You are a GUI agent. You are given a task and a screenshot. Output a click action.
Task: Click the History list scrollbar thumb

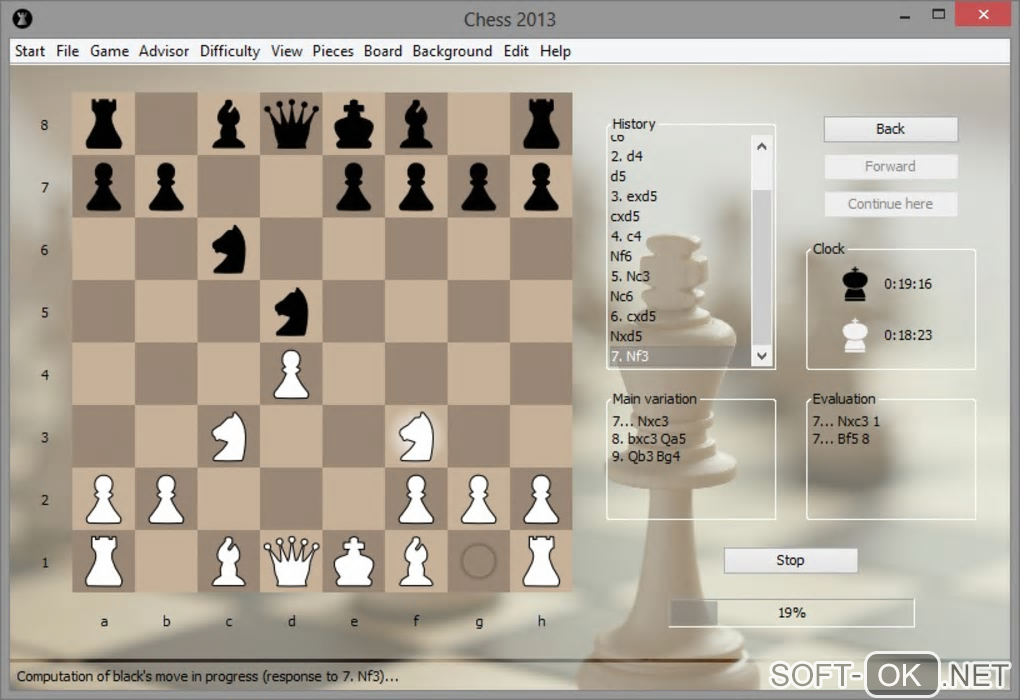tap(762, 267)
